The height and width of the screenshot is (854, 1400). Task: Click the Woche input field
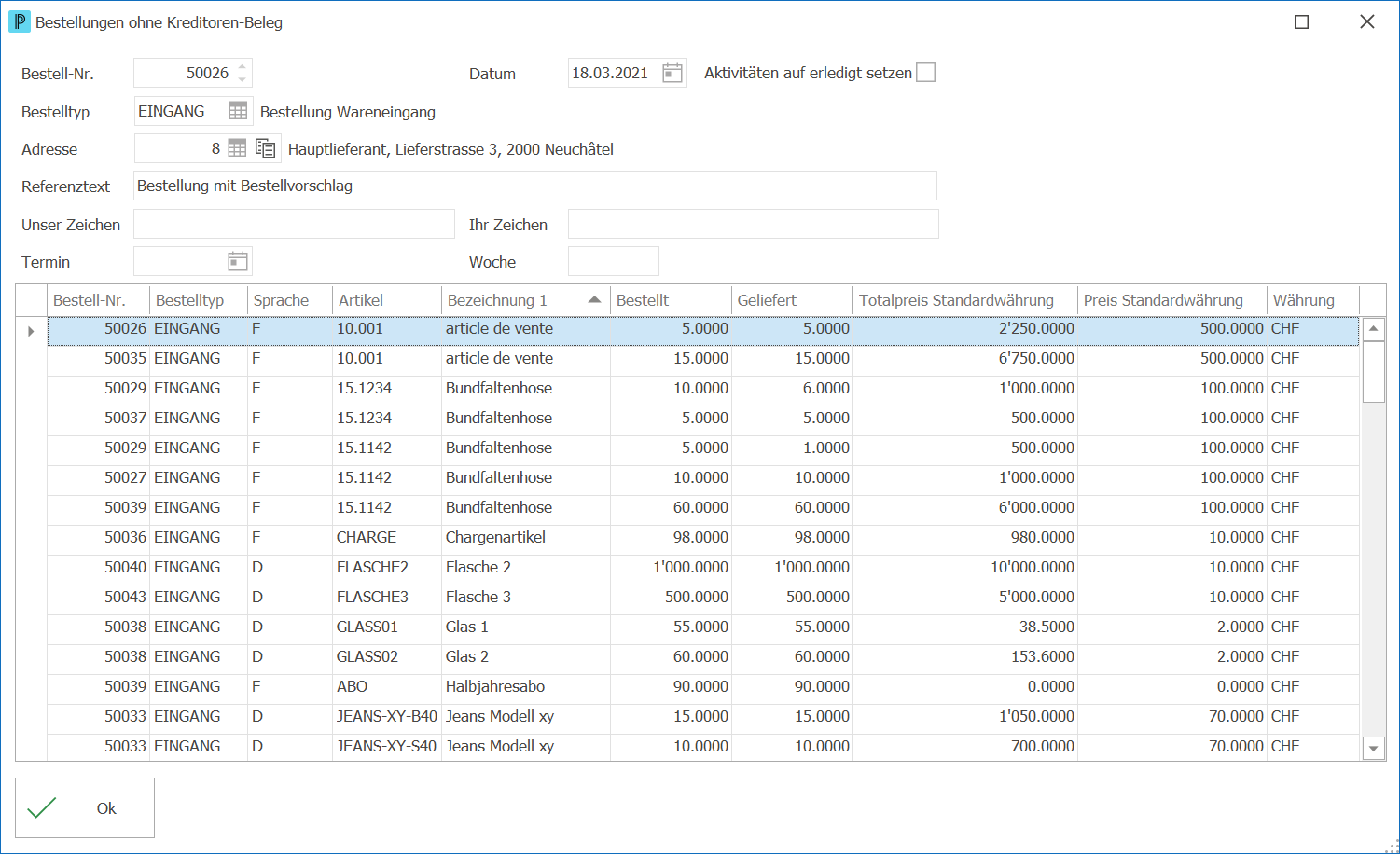[614, 261]
